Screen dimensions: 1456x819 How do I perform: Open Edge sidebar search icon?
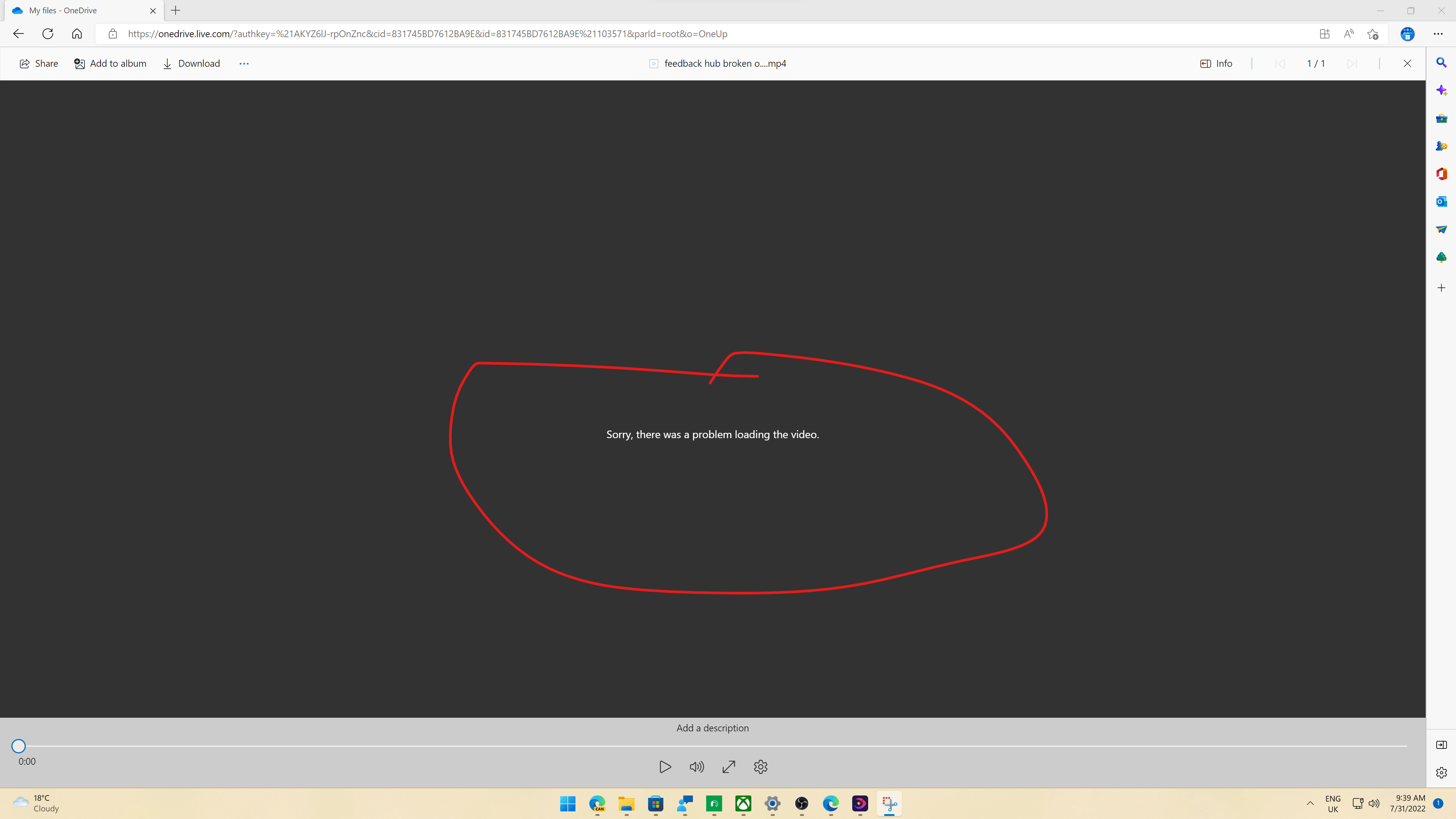pyautogui.click(x=1441, y=62)
